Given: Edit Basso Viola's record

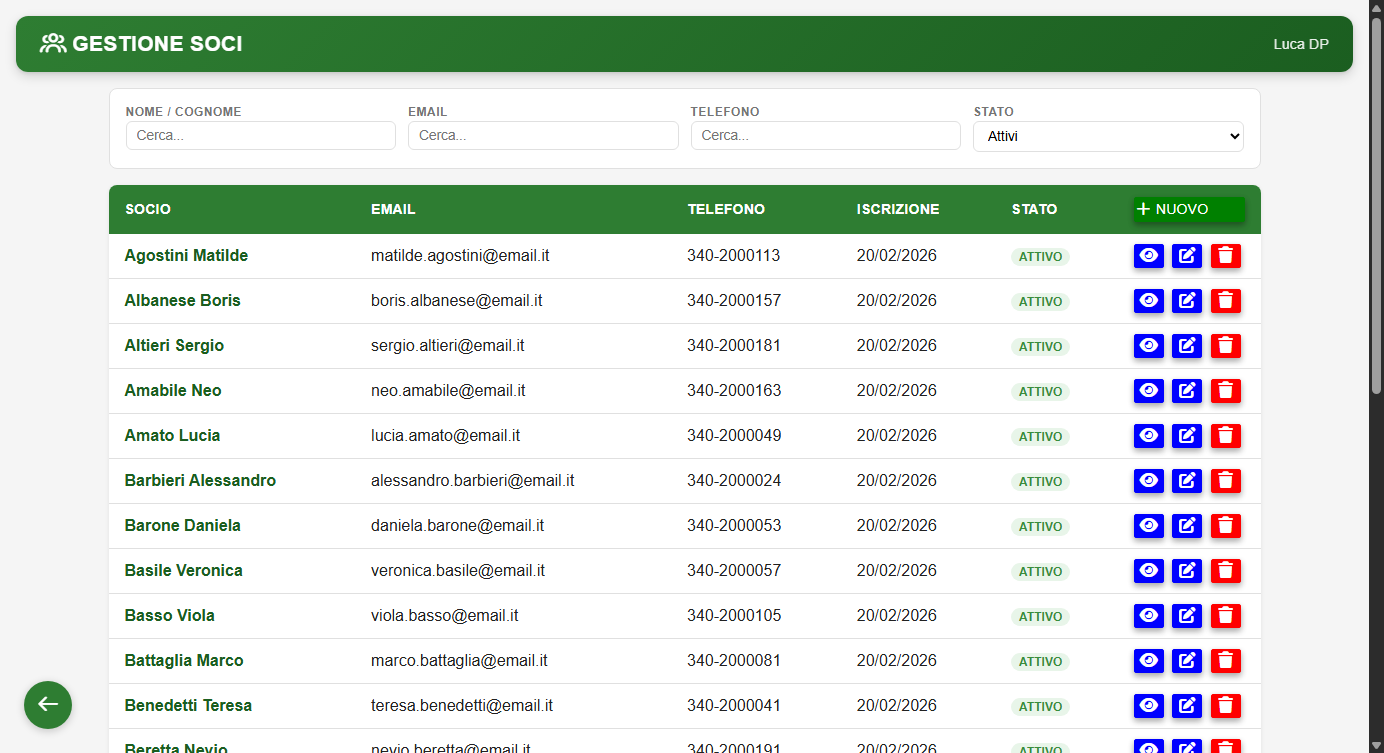Looking at the screenshot, I should pyautogui.click(x=1187, y=616).
